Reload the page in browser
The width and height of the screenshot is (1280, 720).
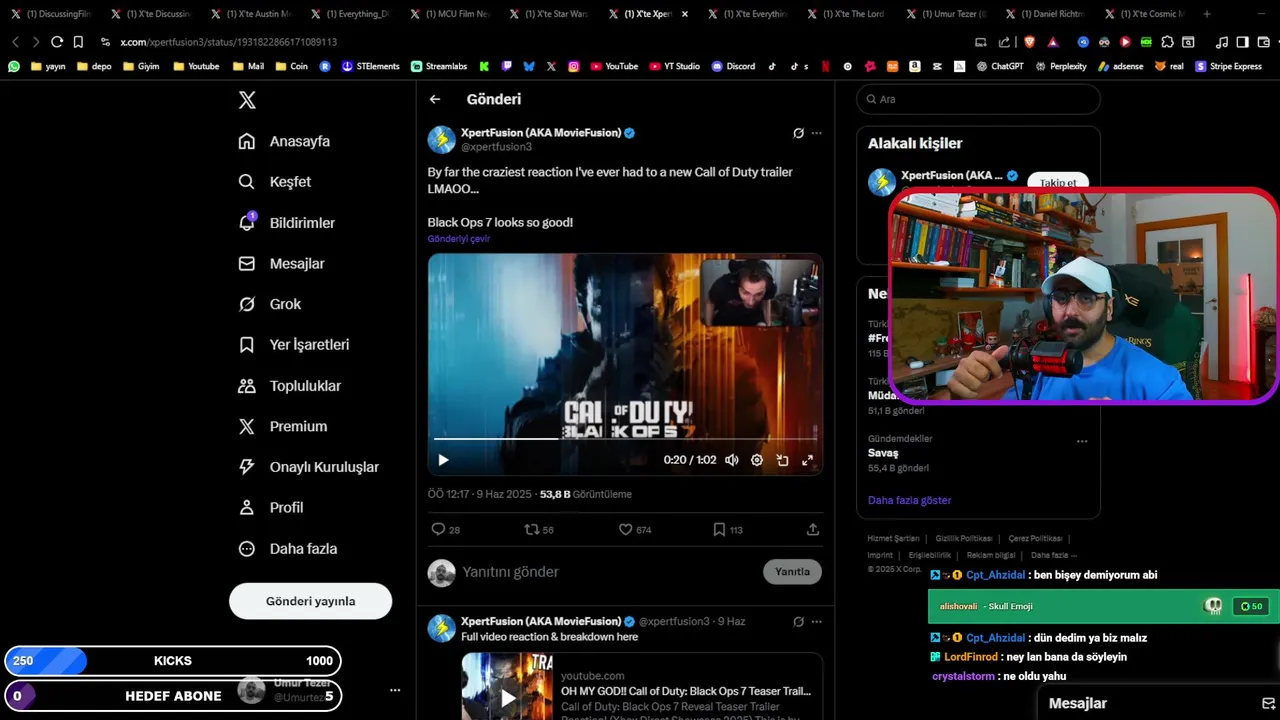coord(57,42)
